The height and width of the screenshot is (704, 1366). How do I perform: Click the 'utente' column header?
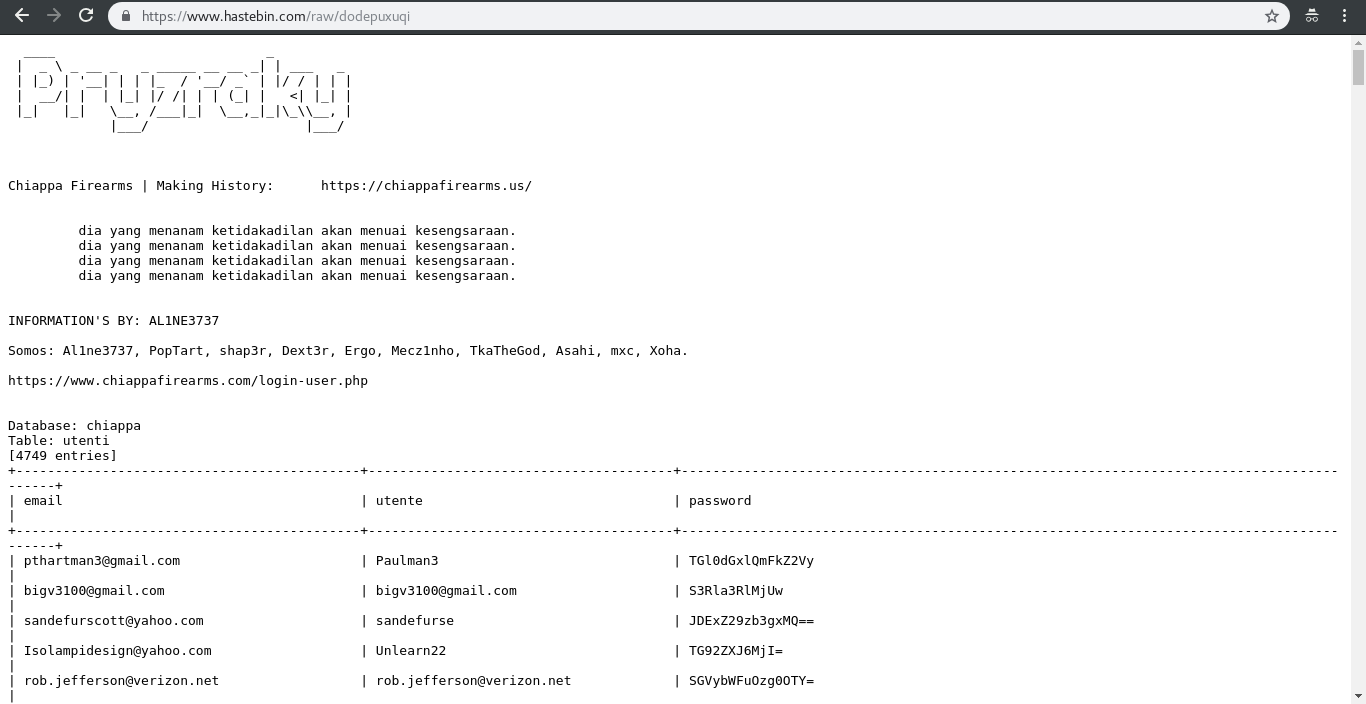[x=399, y=501]
